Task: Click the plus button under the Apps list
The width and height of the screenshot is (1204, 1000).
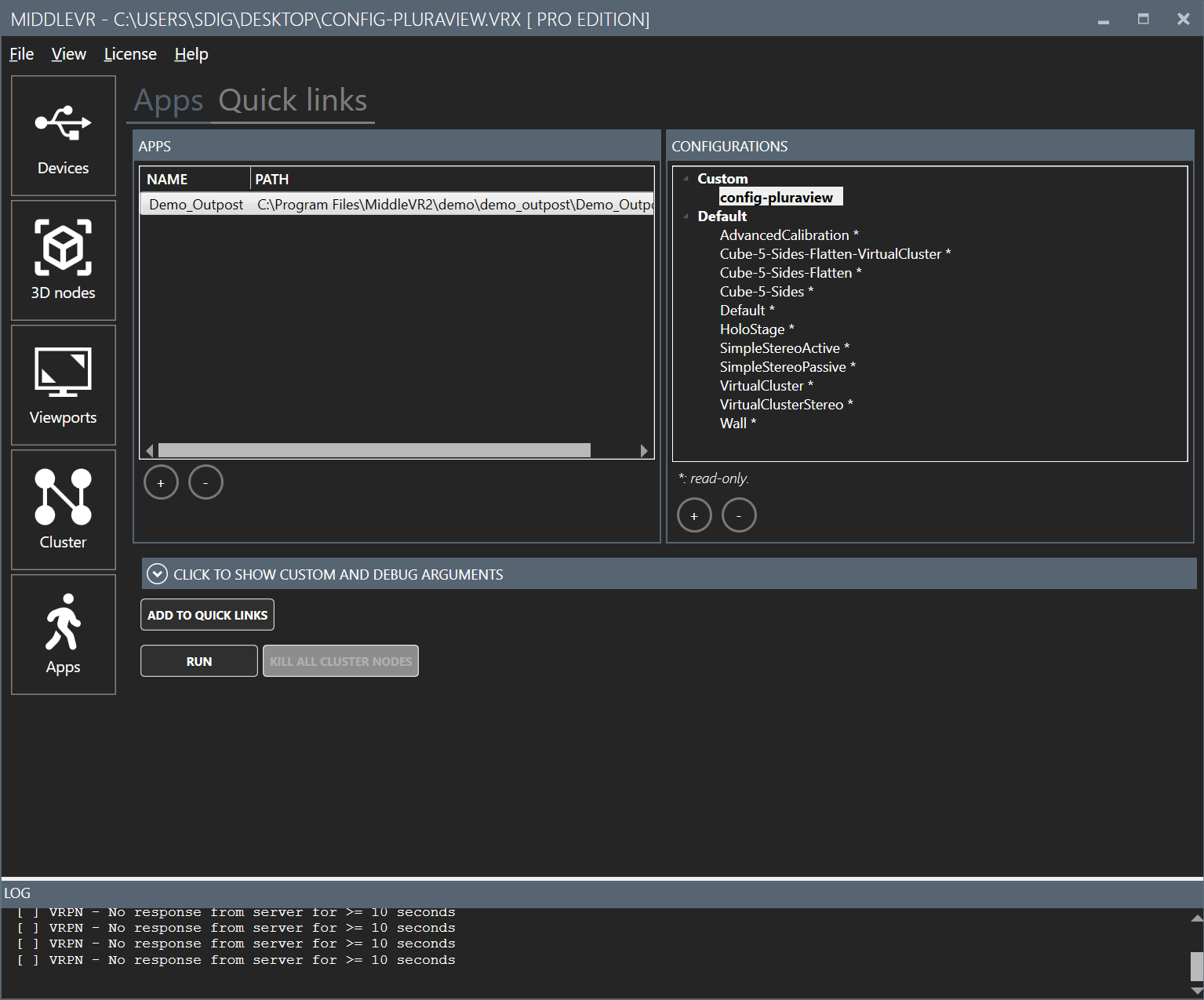Action: pyautogui.click(x=161, y=482)
